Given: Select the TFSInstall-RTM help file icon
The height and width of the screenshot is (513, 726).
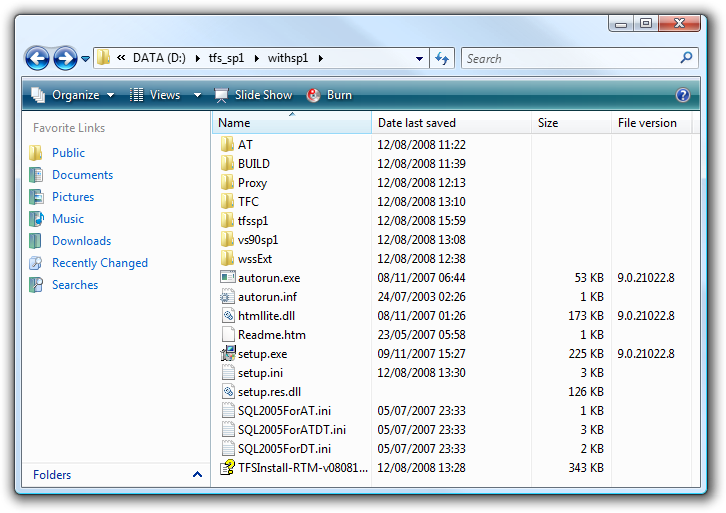Looking at the screenshot, I should coord(228,467).
